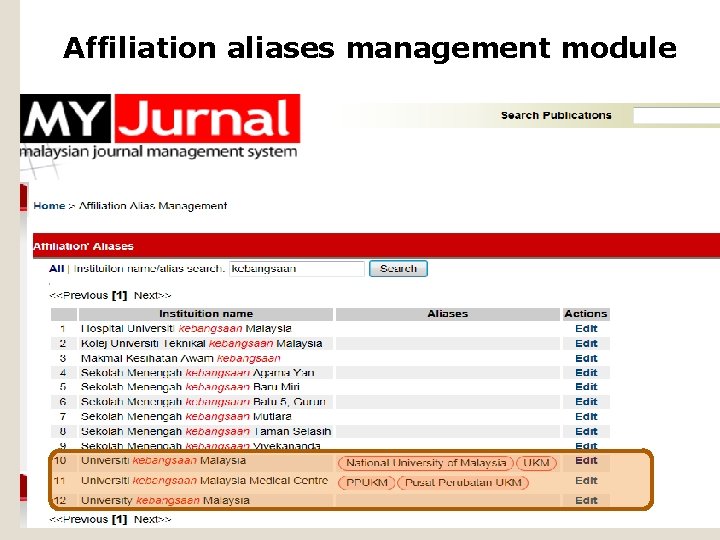This screenshot has width=720, height=540.
Task: Edit Makmal Kesihatan Awam Kebangsaan
Action: 586,358
